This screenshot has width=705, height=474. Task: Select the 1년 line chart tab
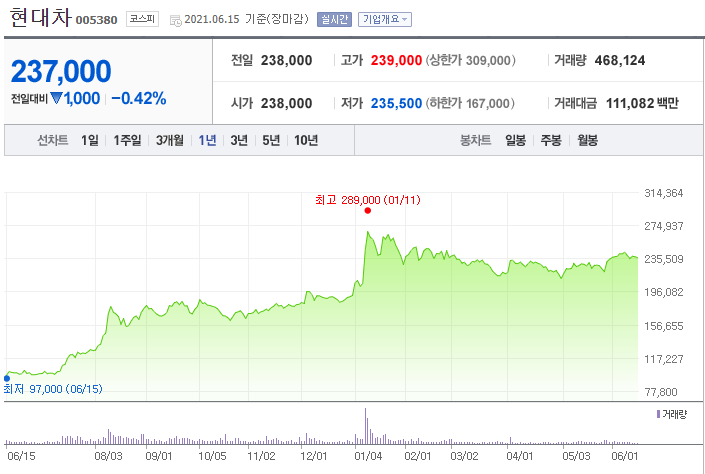(x=207, y=140)
